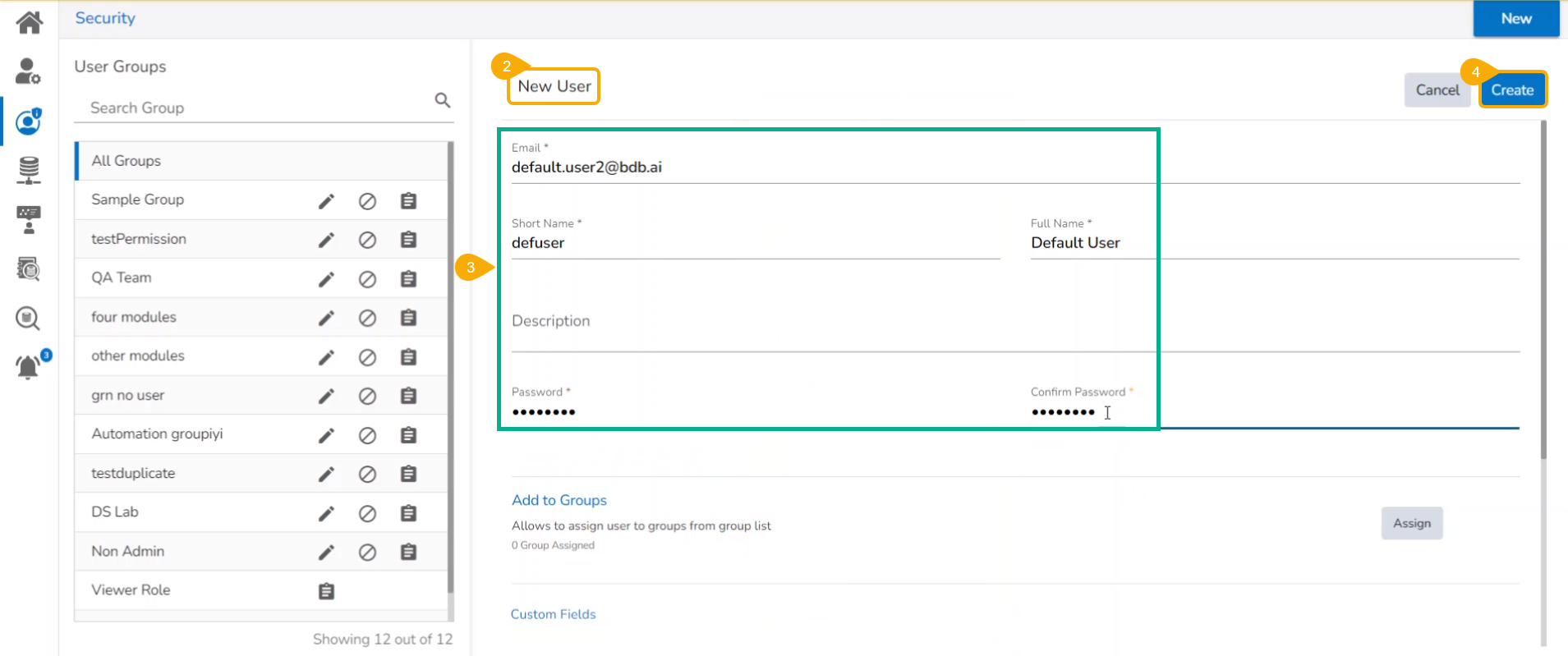Click the New button
1568x656 pixels.
click(1515, 19)
